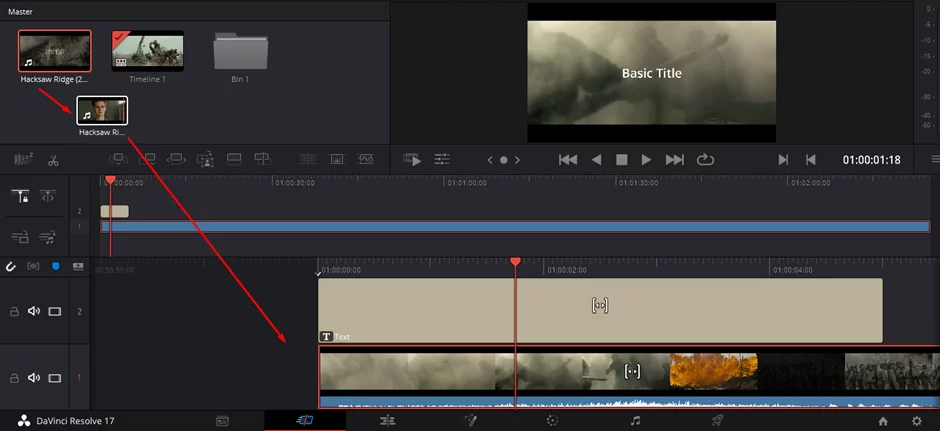Screen dimensions: 940x431
Task: Open the Fast Review playback icon
Action: [x=412, y=159]
